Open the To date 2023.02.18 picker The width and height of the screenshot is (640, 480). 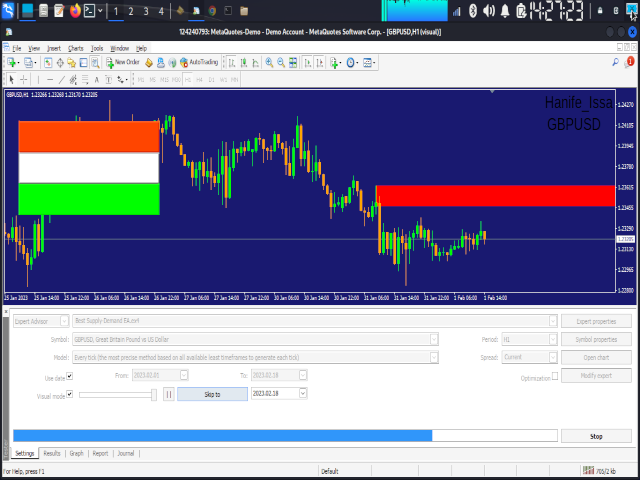tap(302, 375)
